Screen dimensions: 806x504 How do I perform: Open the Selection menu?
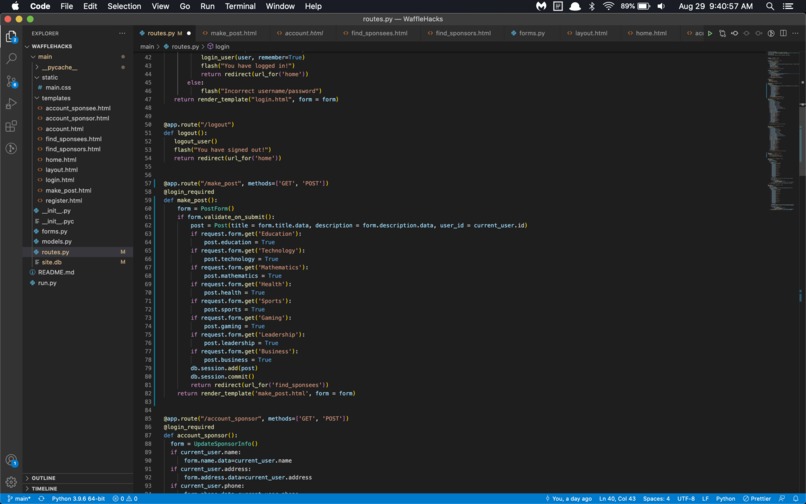point(124,6)
